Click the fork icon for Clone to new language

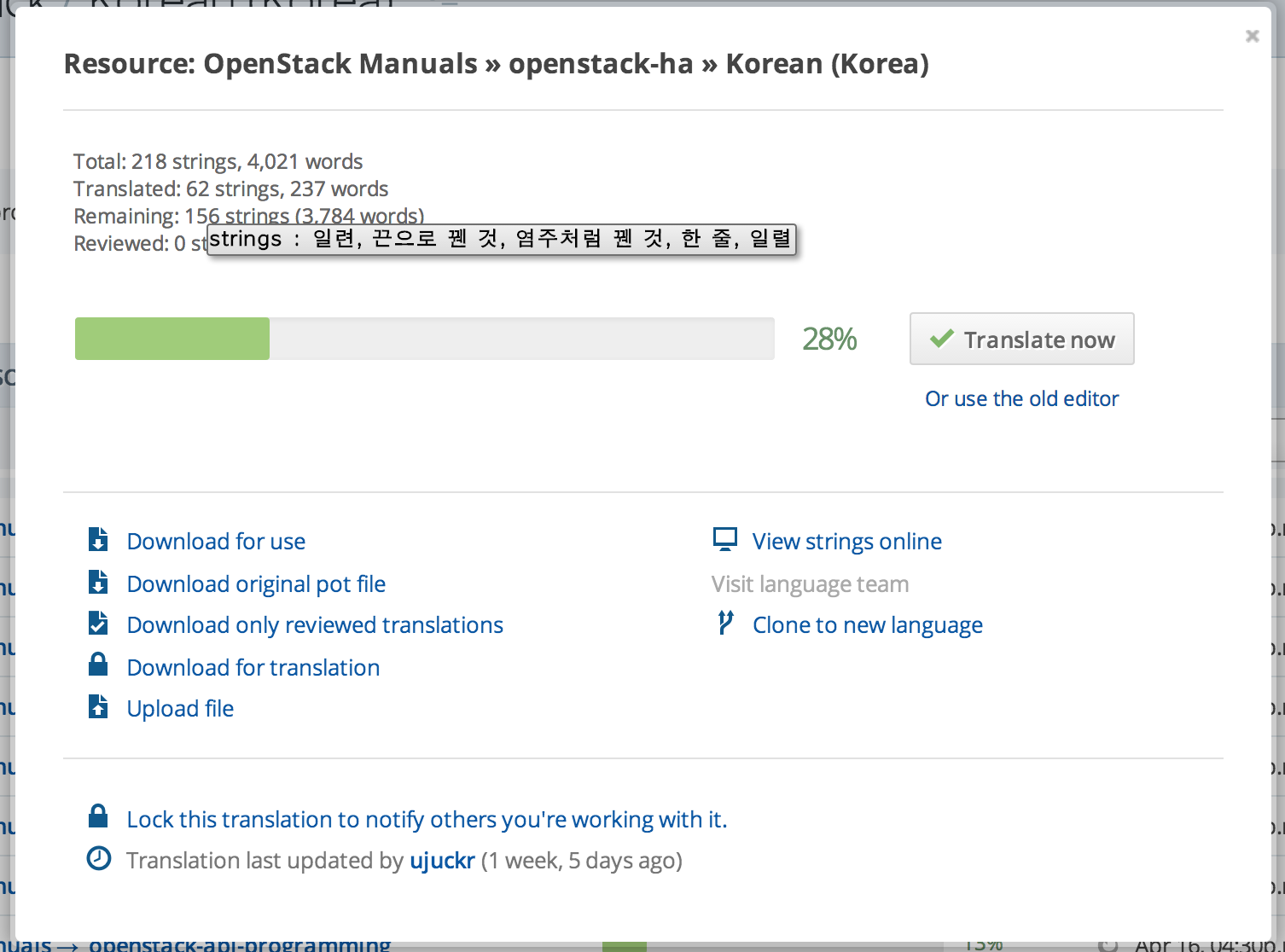coord(725,624)
